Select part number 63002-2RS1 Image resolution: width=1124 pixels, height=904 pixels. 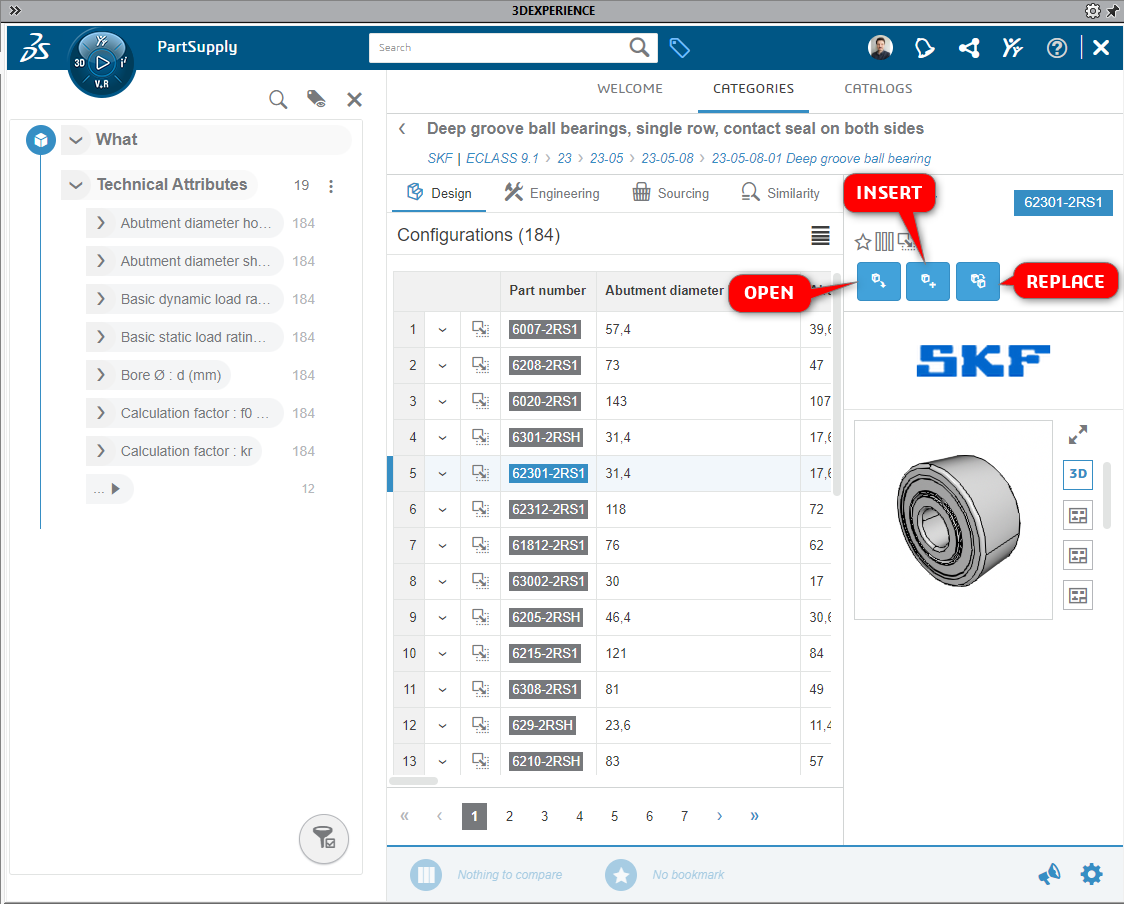coord(548,581)
